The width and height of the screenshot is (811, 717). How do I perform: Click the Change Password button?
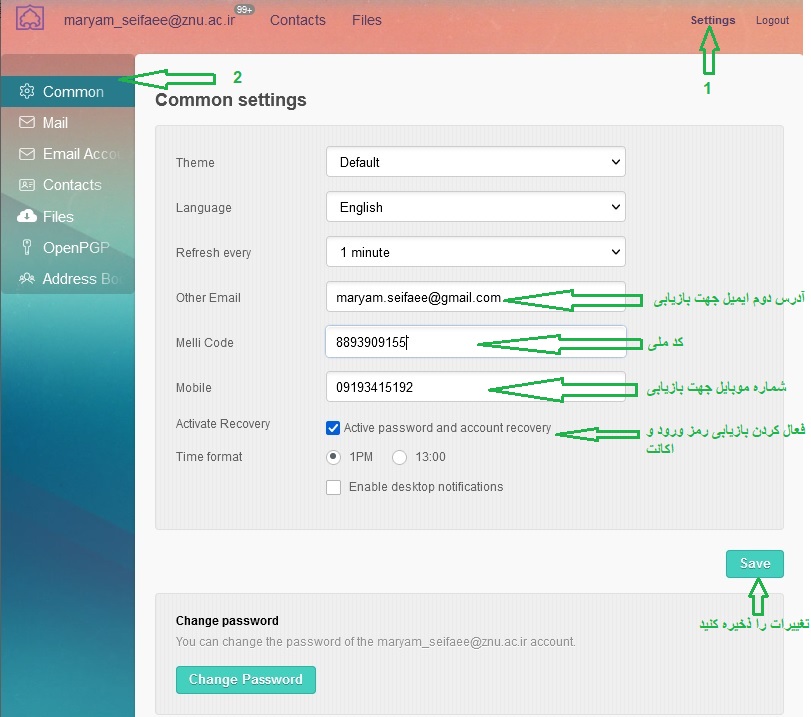tap(246, 679)
